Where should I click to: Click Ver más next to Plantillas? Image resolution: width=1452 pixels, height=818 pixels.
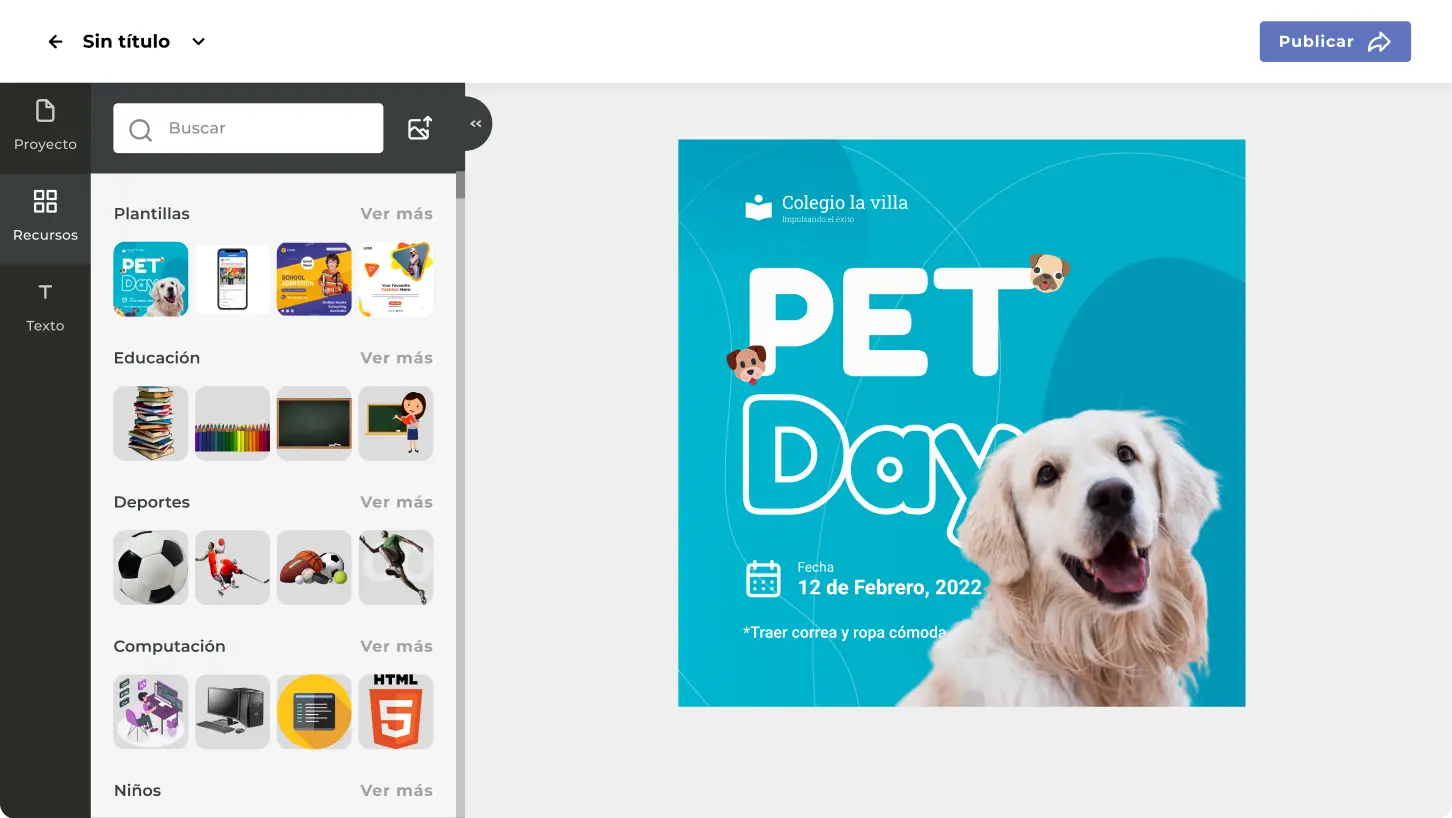click(x=396, y=214)
